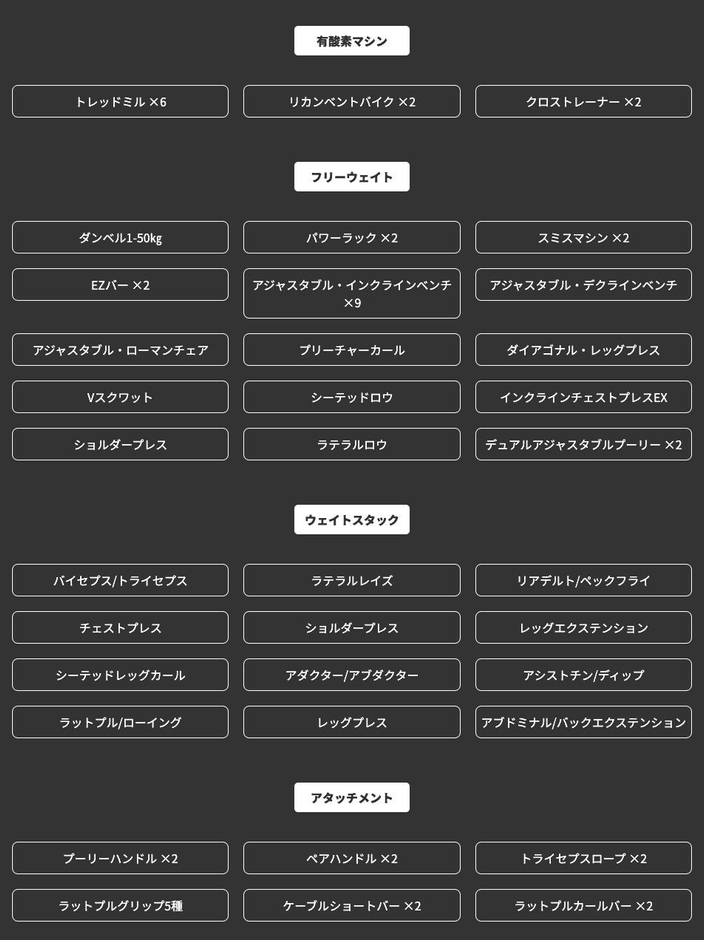This screenshot has height=940, width=704.
Task: Click アジャスタブル・インクラインベンチ ×9 box
Action: click(352, 293)
